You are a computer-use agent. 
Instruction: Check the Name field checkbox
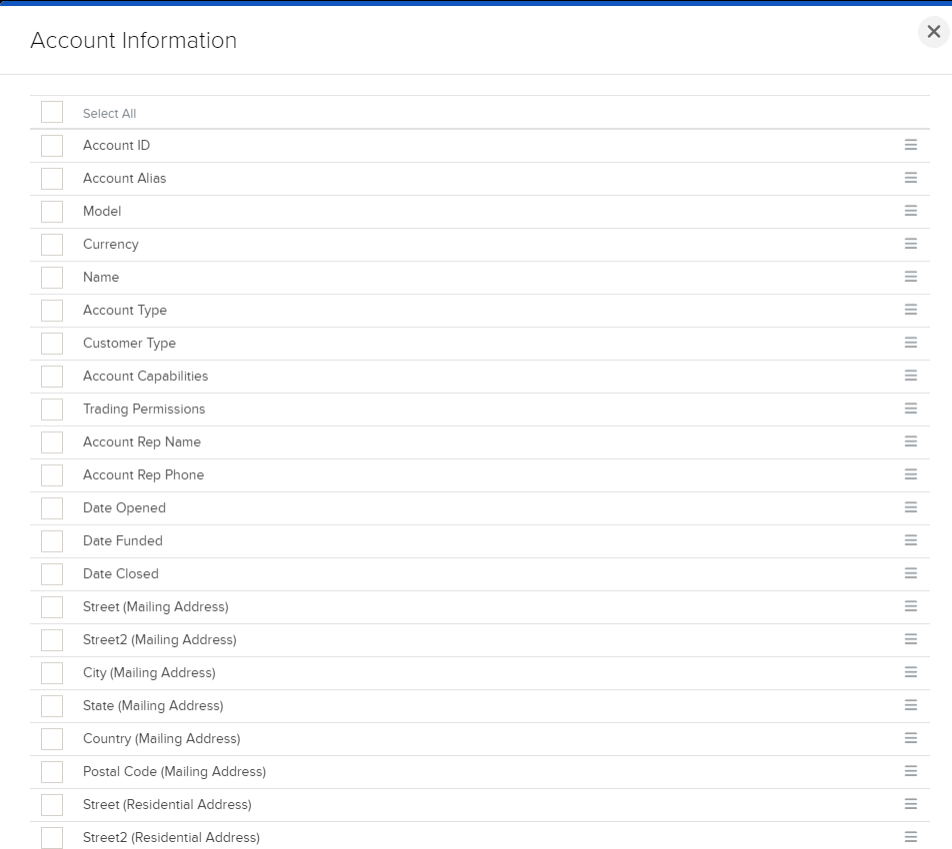click(52, 278)
